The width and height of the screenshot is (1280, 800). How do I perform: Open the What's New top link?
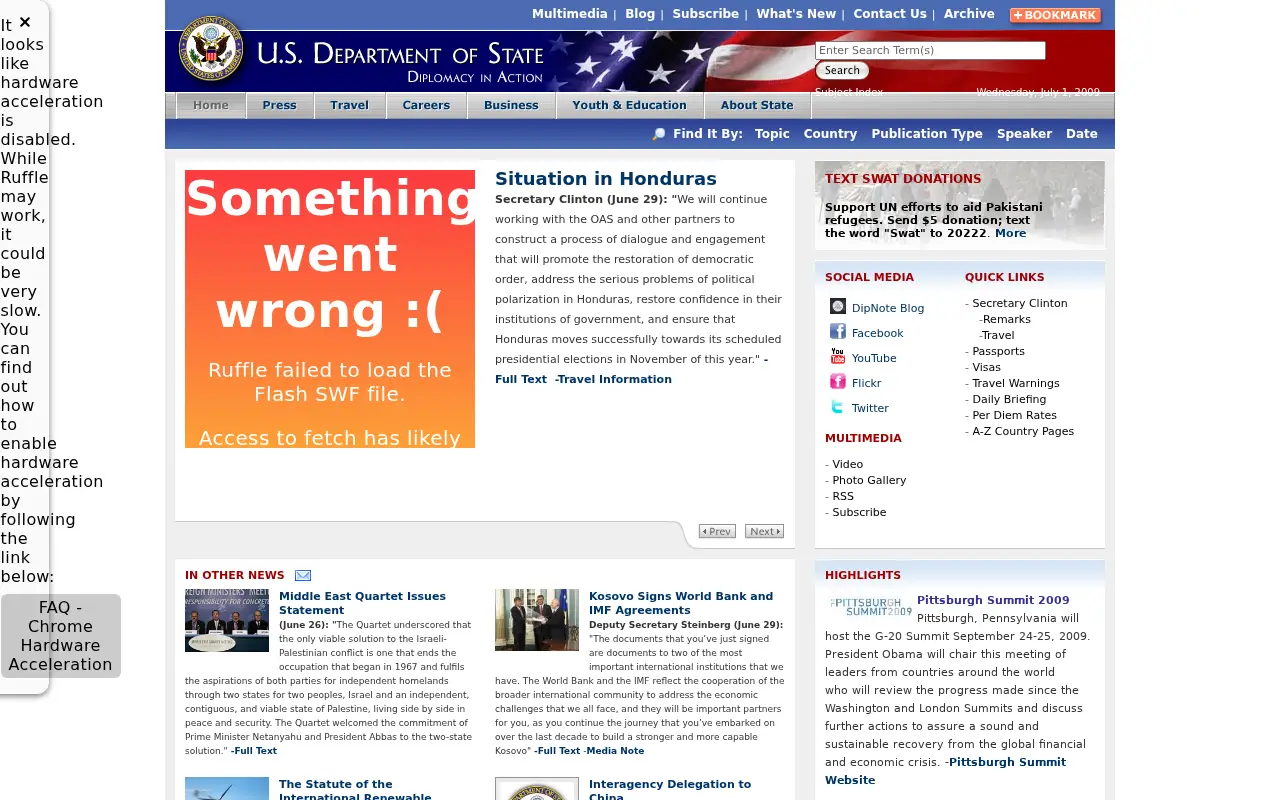[796, 14]
